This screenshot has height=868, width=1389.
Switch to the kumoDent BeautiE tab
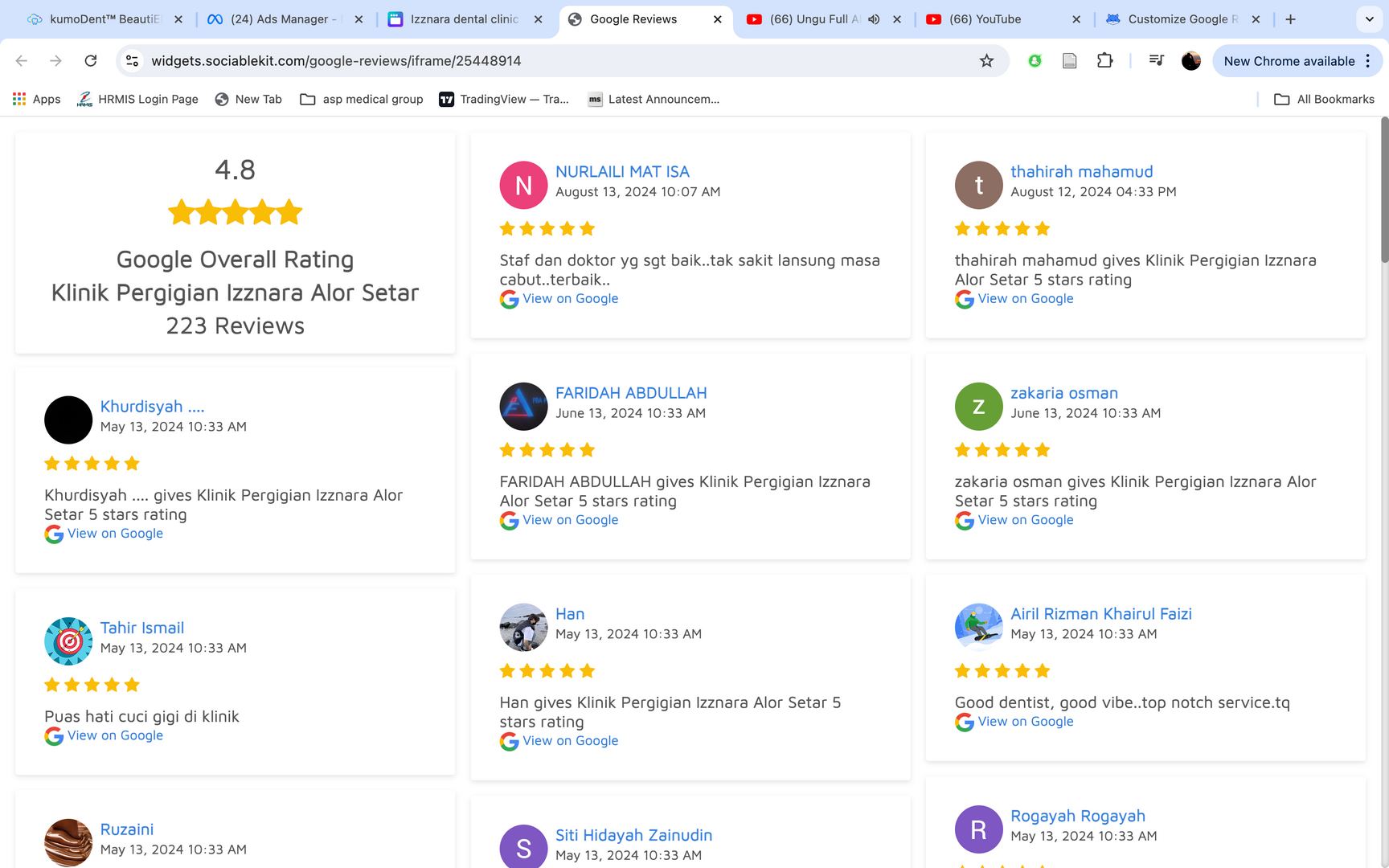[x=104, y=19]
